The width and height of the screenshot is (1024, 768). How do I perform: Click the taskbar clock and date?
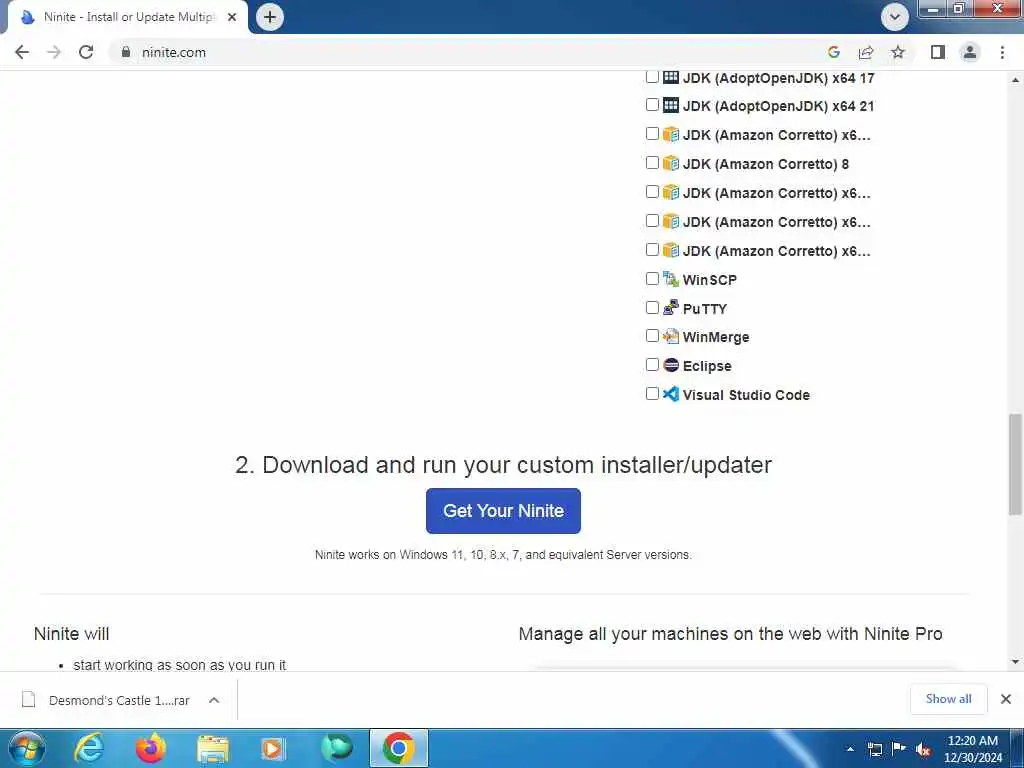(x=972, y=749)
